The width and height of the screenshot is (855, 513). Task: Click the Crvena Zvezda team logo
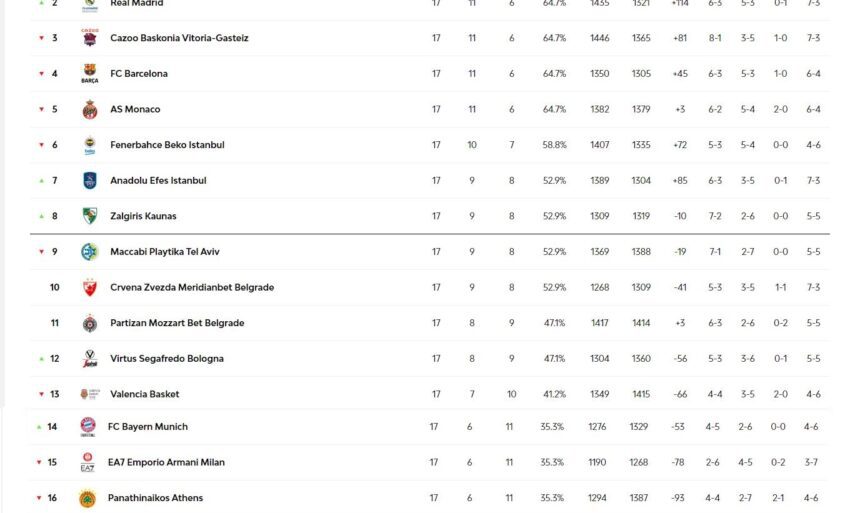[x=90, y=288]
